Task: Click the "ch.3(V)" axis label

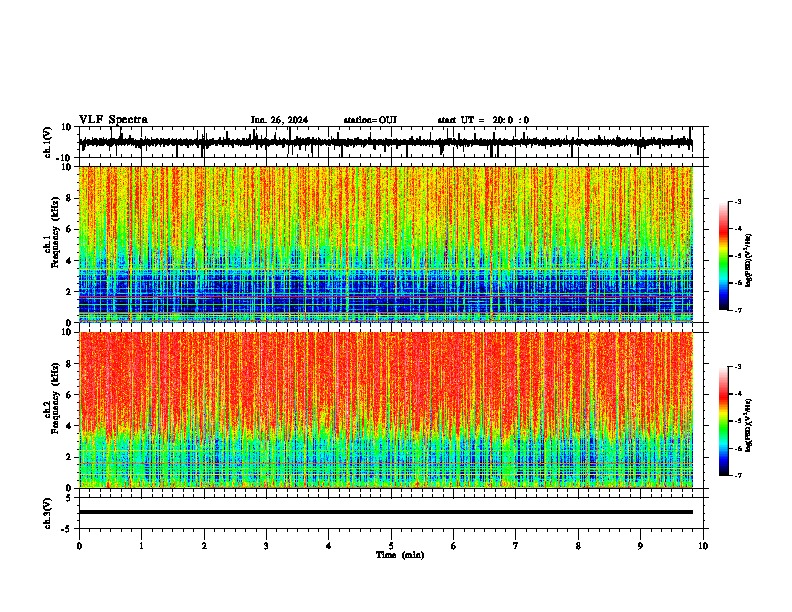Action: point(48,513)
